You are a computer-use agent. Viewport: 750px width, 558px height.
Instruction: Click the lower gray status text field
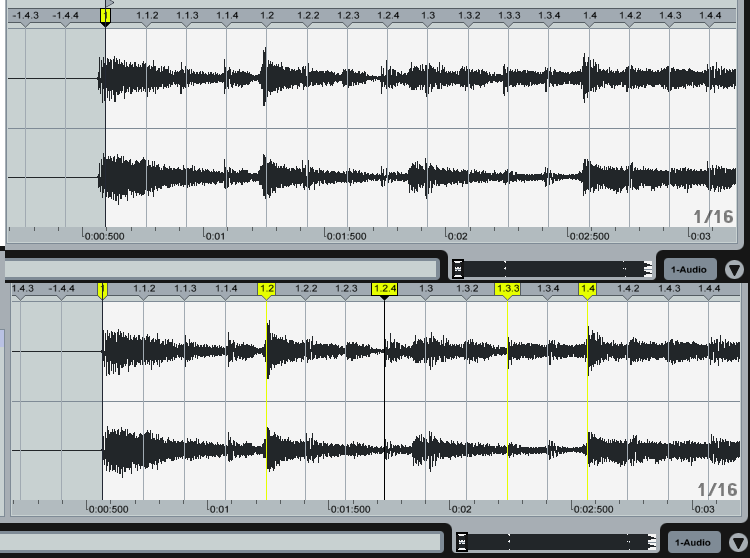click(221, 542)
